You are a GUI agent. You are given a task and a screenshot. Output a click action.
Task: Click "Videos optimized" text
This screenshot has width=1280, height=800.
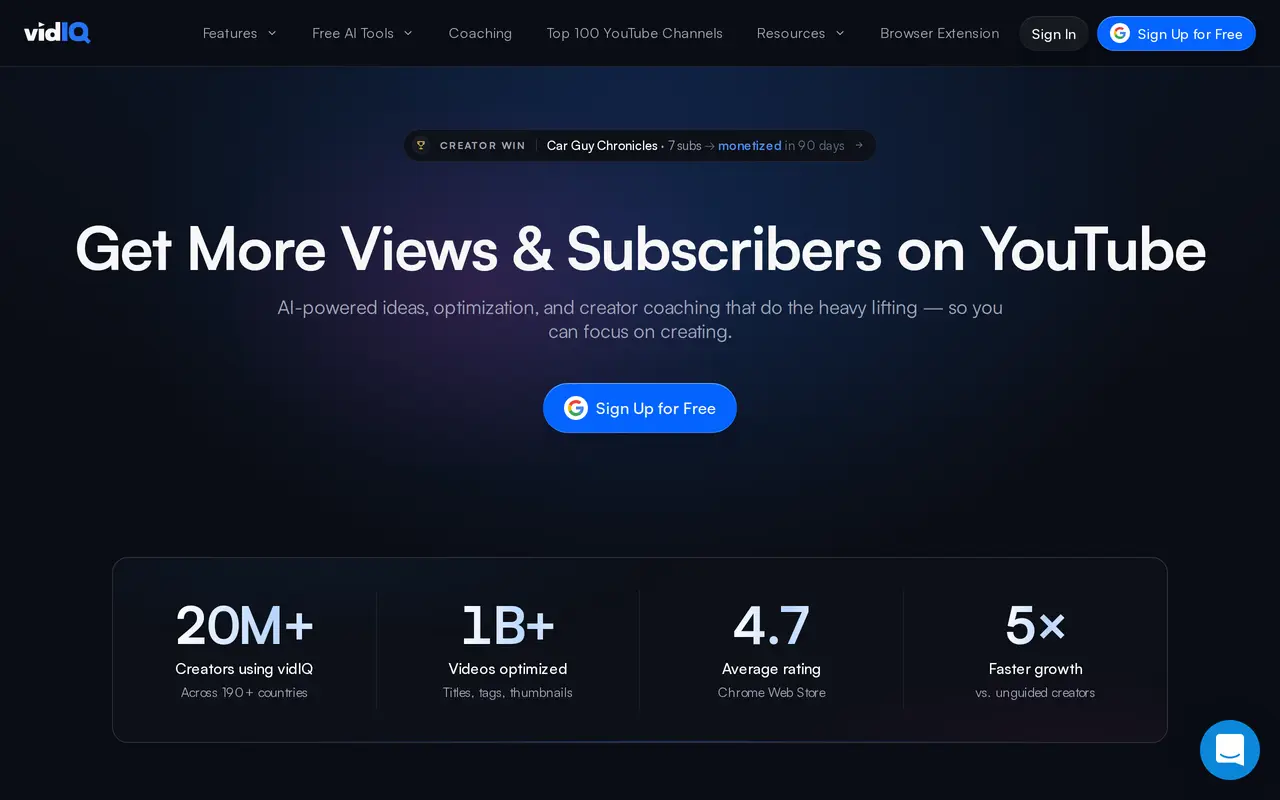coord(508,669)
